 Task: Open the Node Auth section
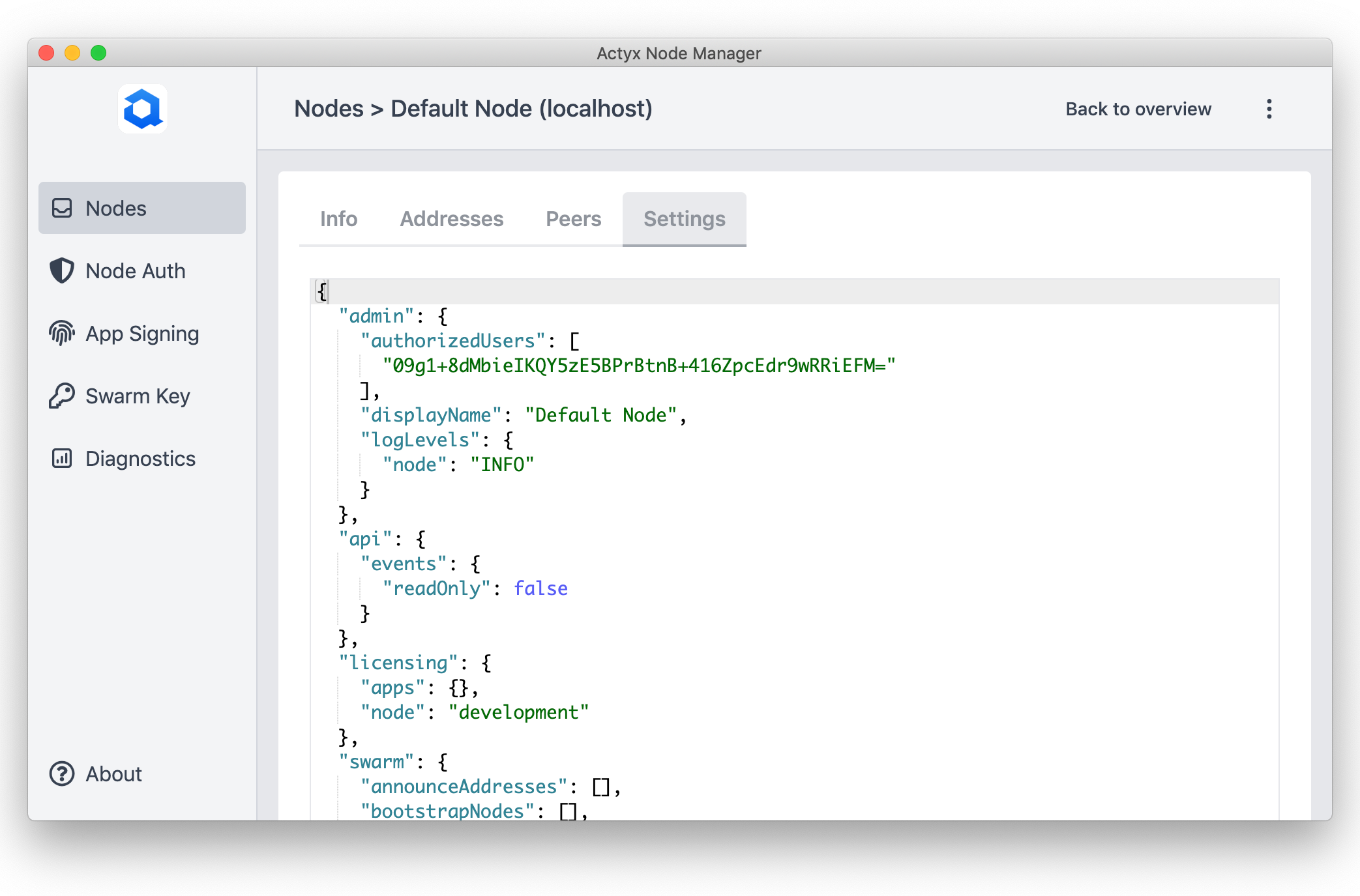pyautogui.click(x=136, y=270)
